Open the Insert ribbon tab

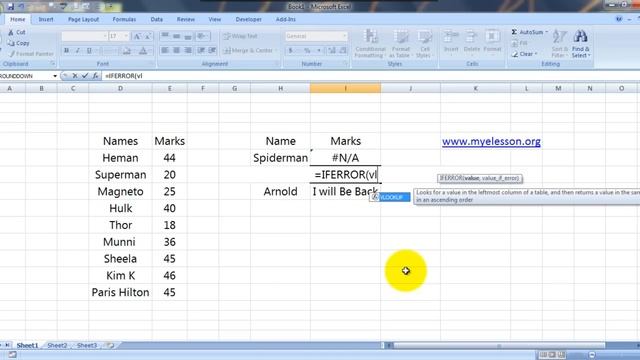pos(46,19)
